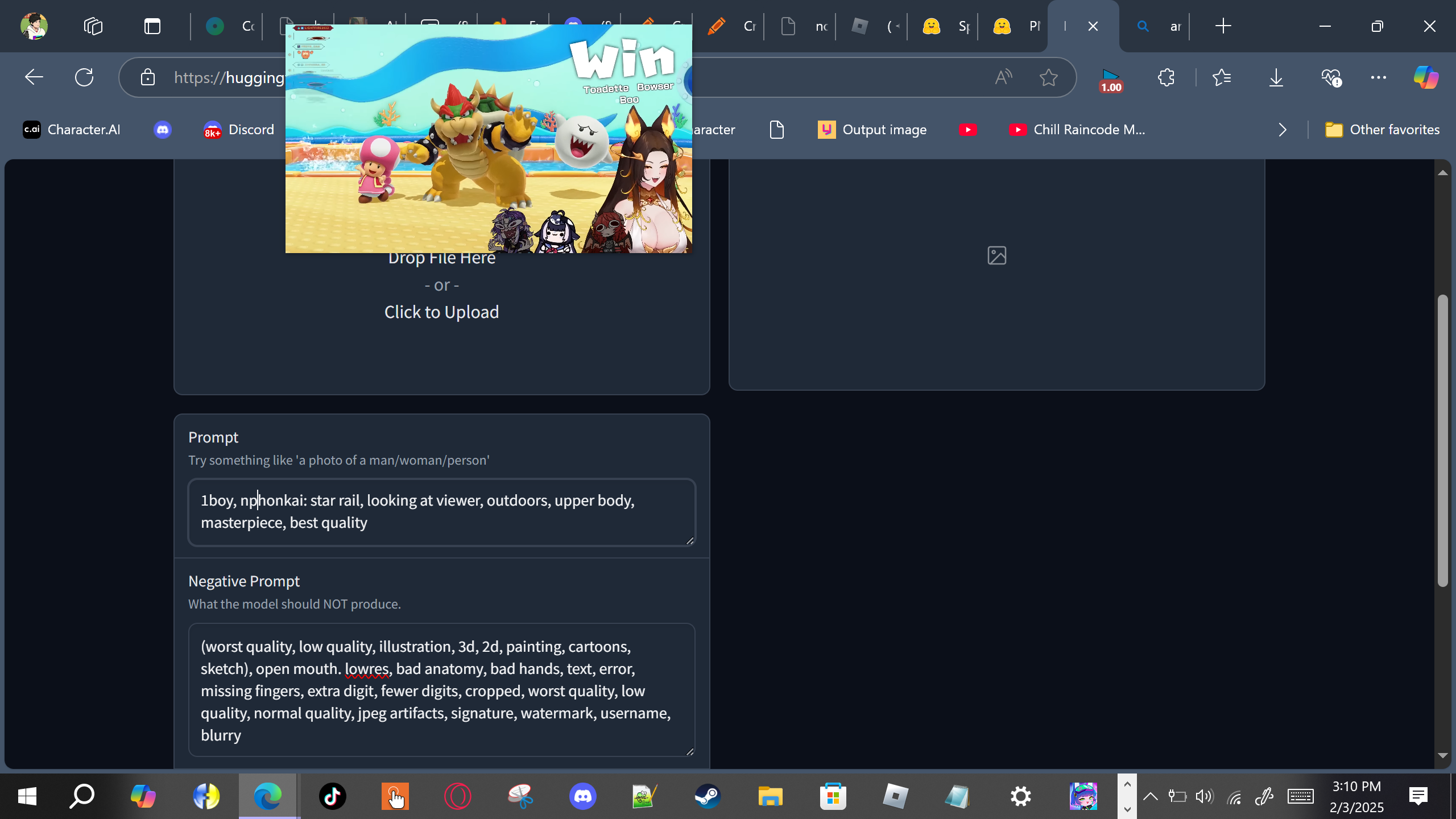View site information lock icon
1456x819 pixels.
tap(148, 77)
